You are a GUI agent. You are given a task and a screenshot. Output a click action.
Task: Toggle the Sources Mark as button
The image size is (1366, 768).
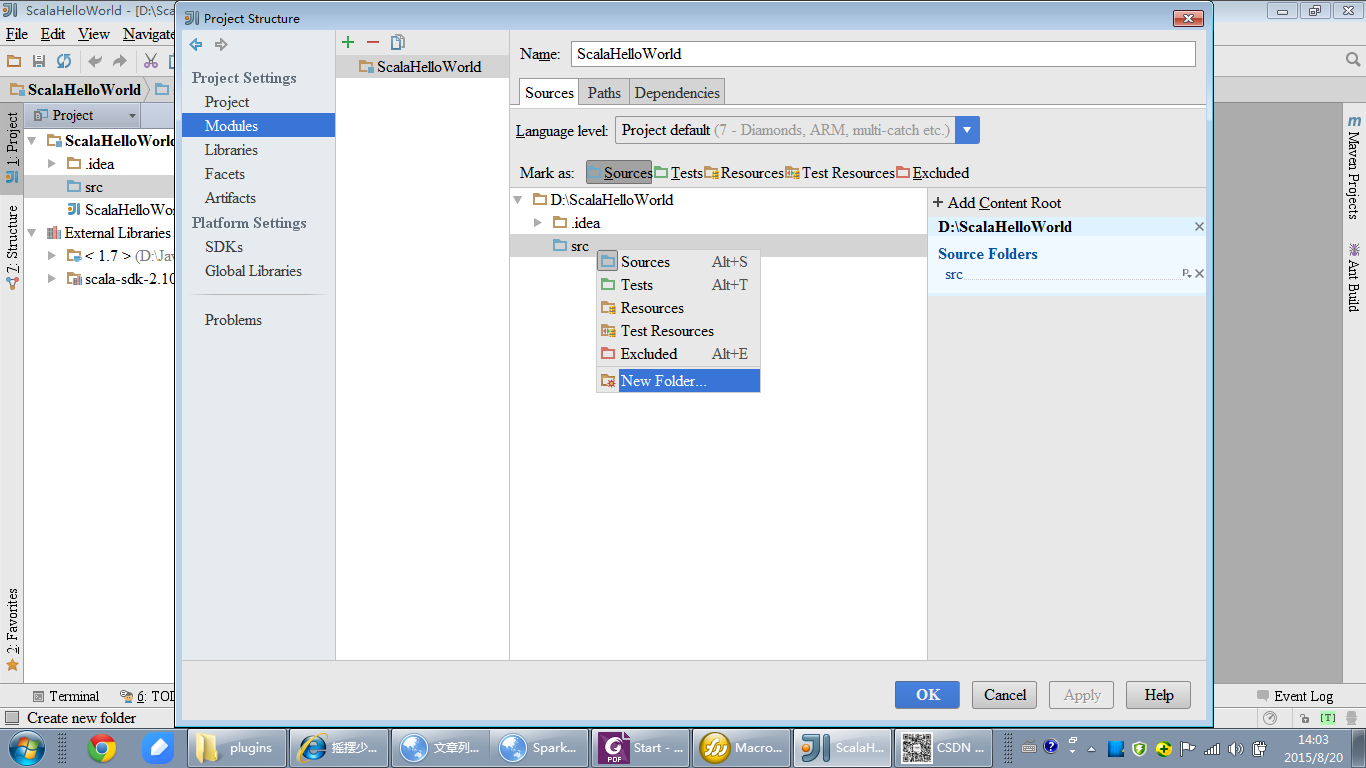click(619, 173)
